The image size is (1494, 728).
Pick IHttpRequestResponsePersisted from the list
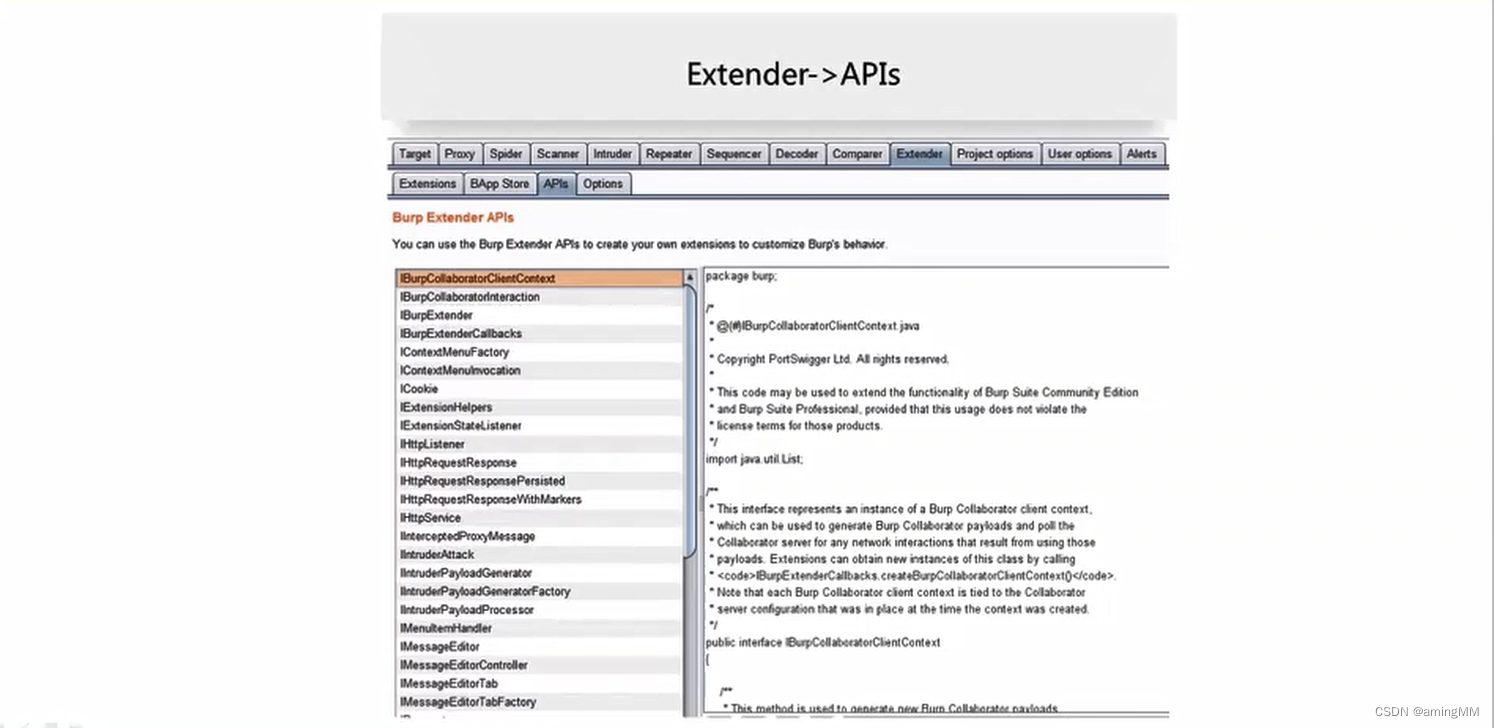539,481
